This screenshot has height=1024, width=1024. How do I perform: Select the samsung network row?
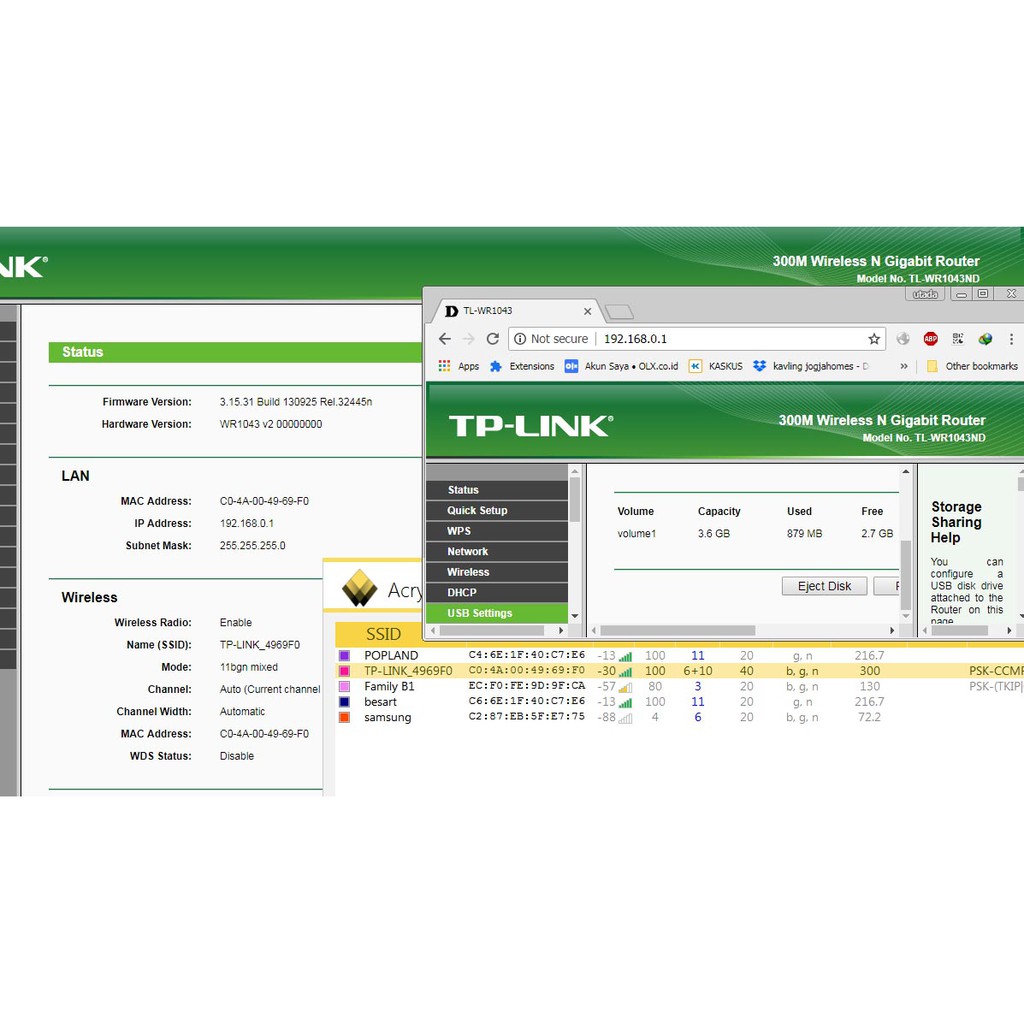(x=679, y=717)
